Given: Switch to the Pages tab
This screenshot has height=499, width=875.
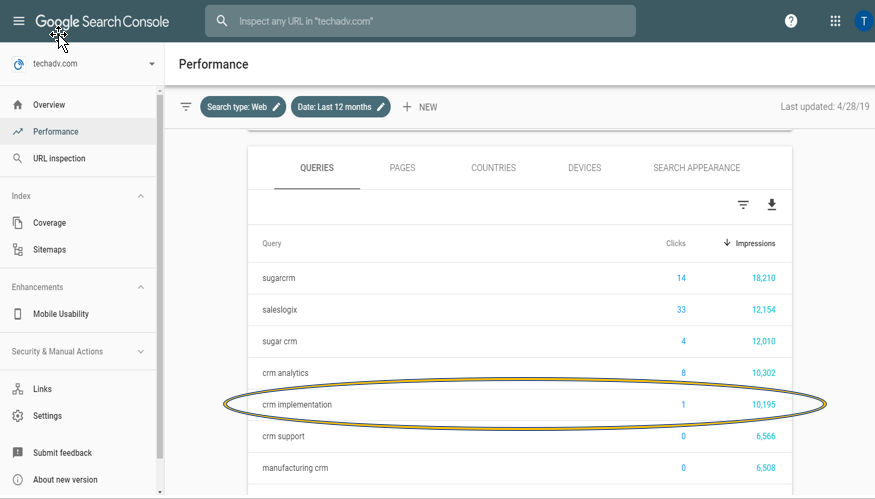Looking at the screenshot, I should tap(402, 168).
